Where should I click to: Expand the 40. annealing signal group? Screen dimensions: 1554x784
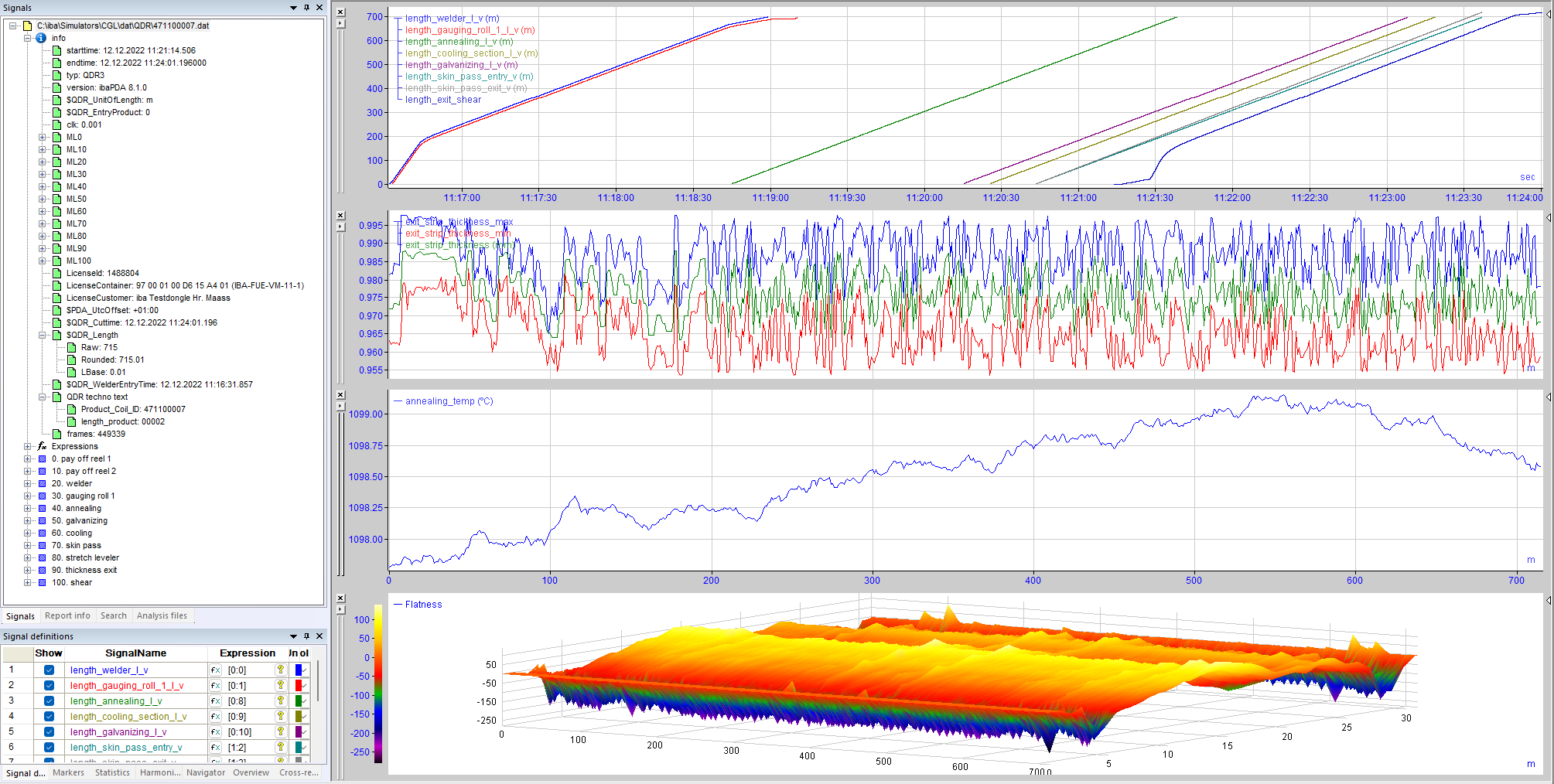28,508
